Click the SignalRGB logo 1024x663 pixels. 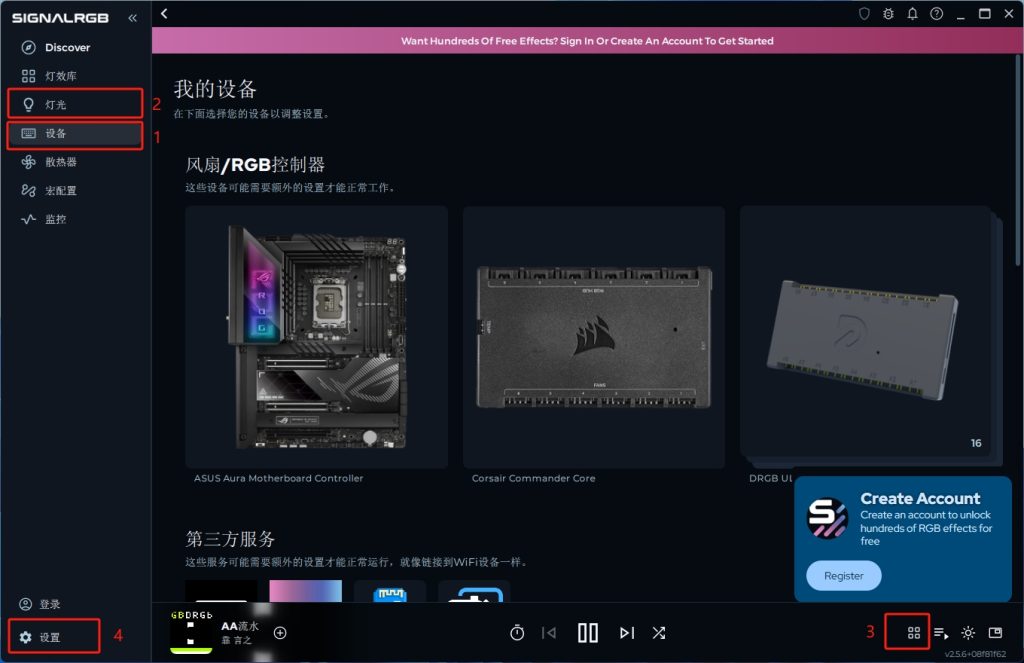60,18
